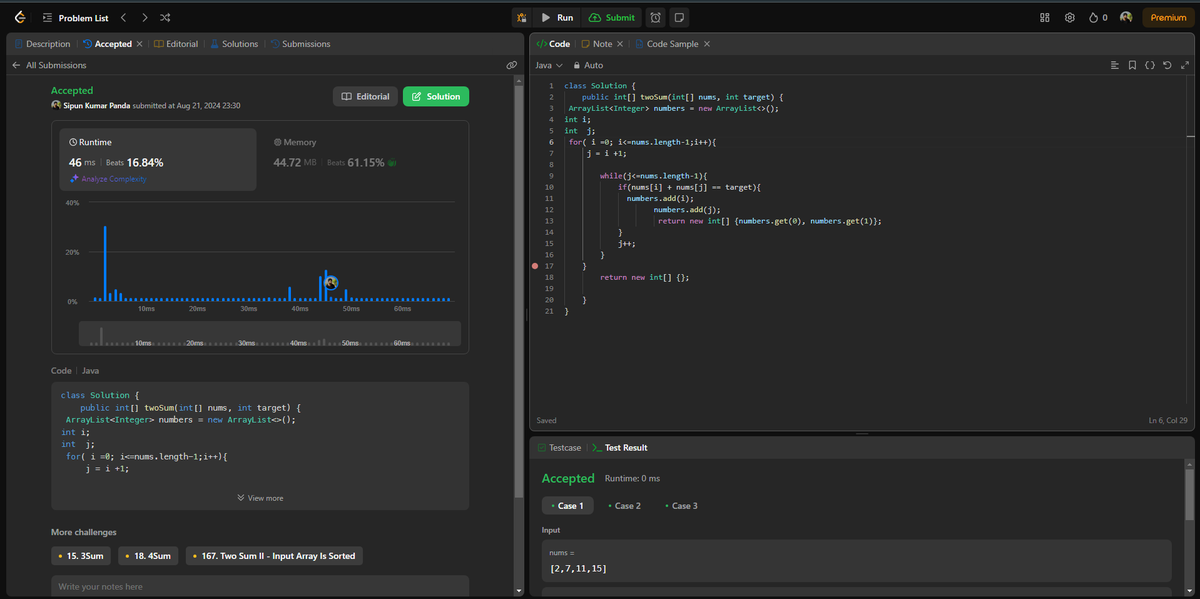Click the runtime chart range slider
Image resolution: width=1200 pixels, height=599 pixels.
pos(270,334)
